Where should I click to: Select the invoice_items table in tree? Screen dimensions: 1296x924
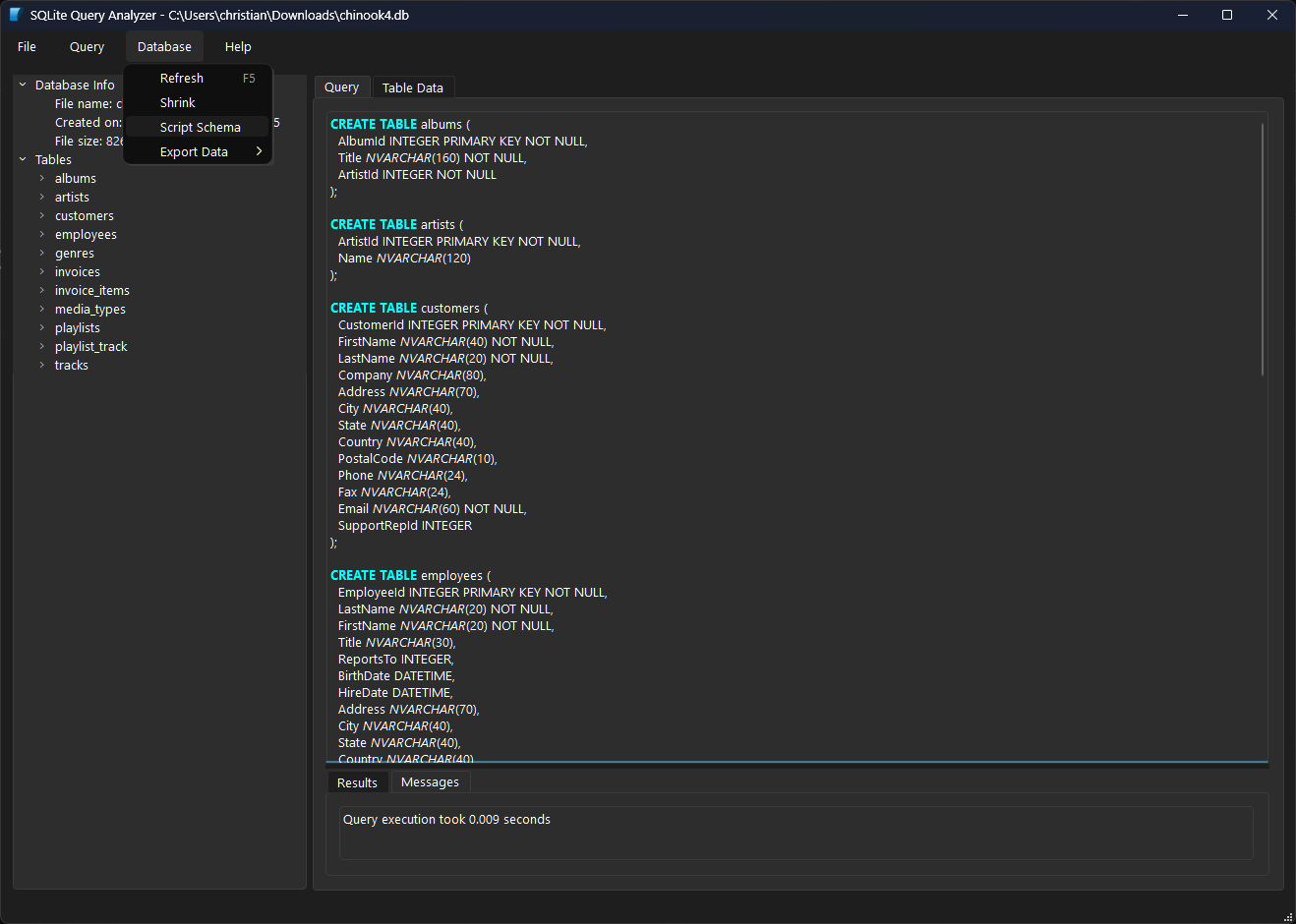(x=92, y=290)
